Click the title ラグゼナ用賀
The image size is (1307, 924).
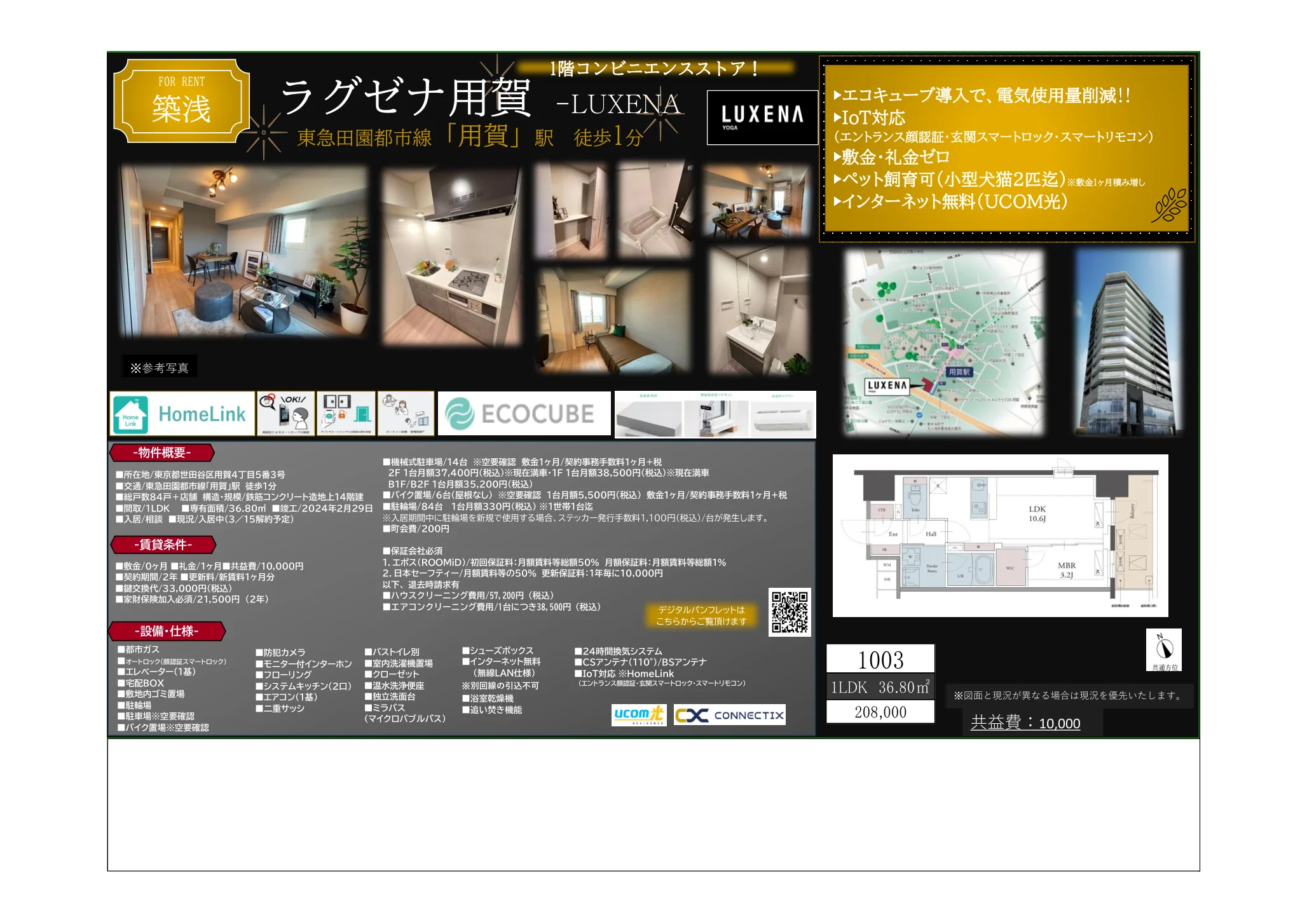click(x=405, y=98)
